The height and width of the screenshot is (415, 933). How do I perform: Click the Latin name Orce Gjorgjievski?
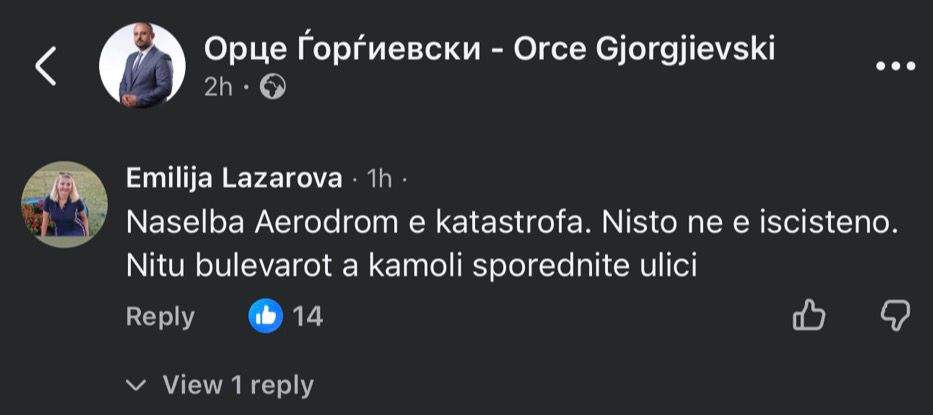644,48
